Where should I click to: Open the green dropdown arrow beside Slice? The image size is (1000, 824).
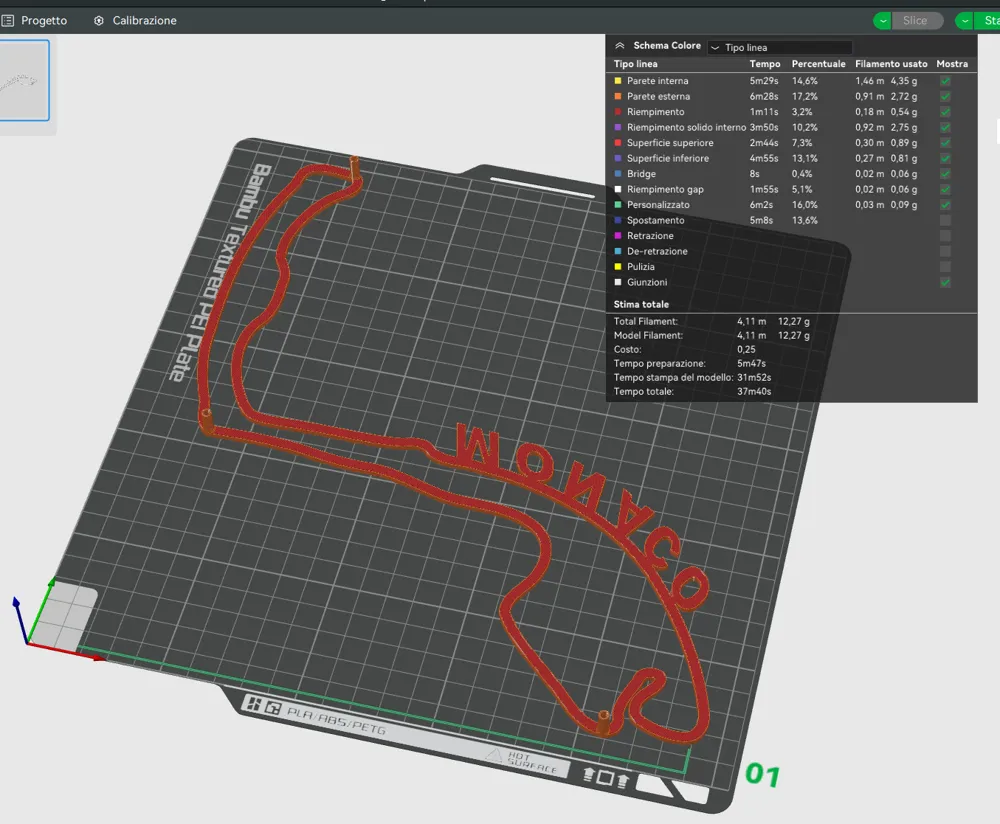(883, 20)
